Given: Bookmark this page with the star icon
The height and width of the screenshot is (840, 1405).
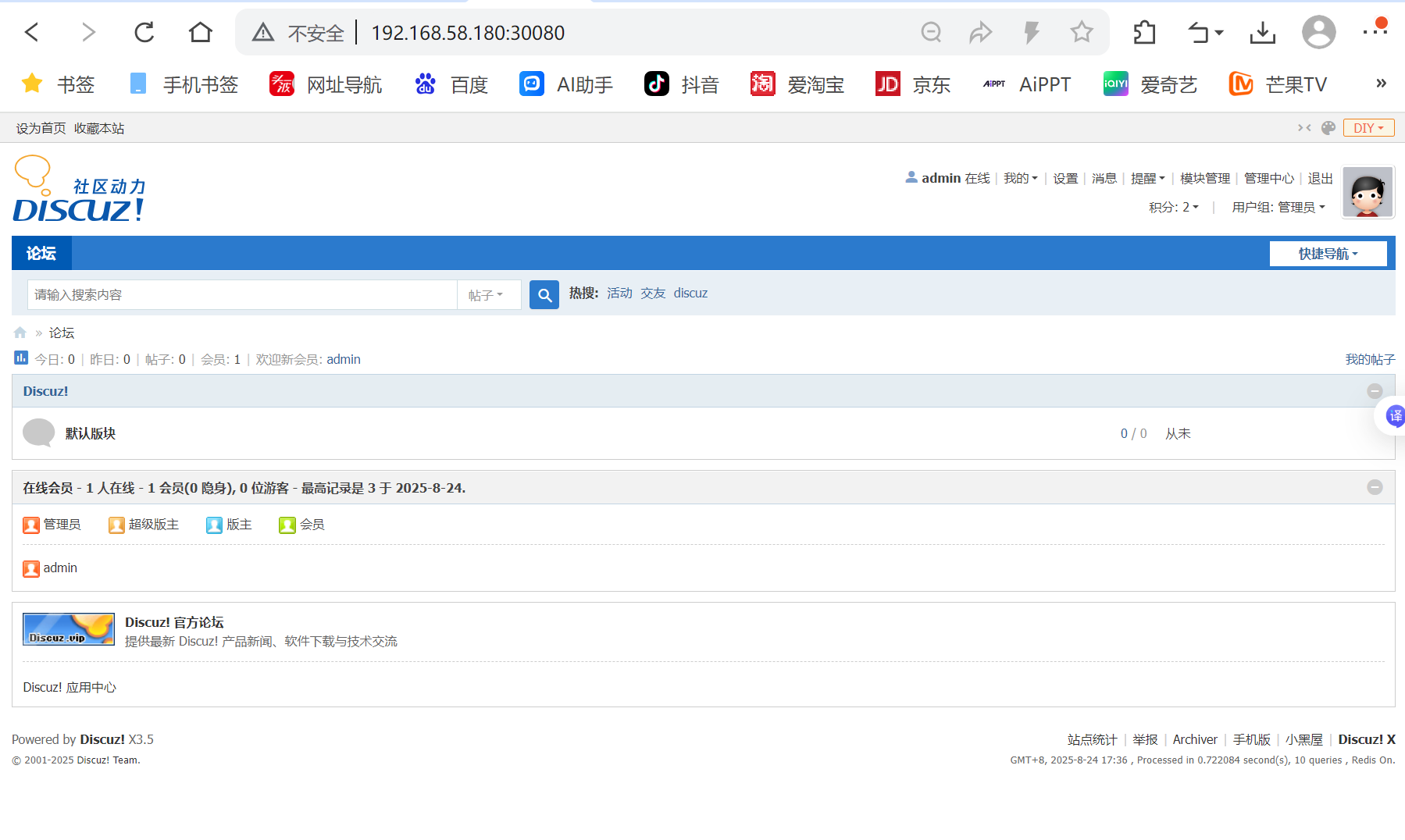Looking at the screenshot, I should 1082,32.
